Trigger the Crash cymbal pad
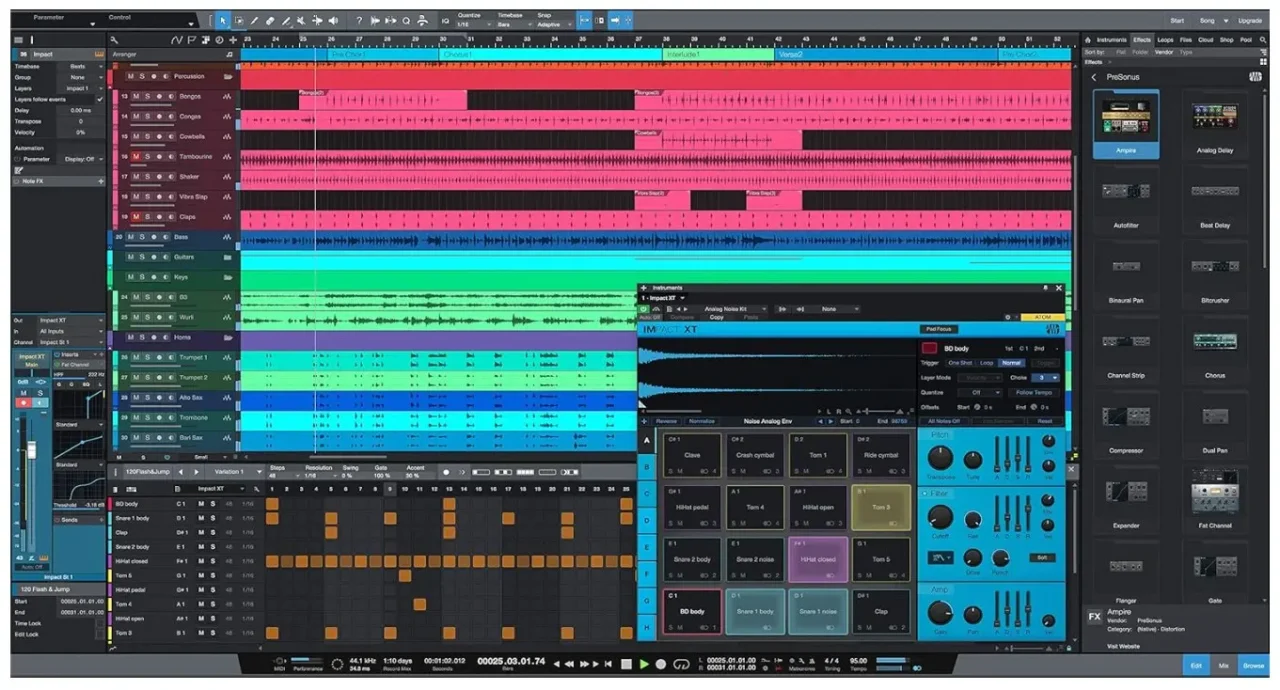 (753, 455)
